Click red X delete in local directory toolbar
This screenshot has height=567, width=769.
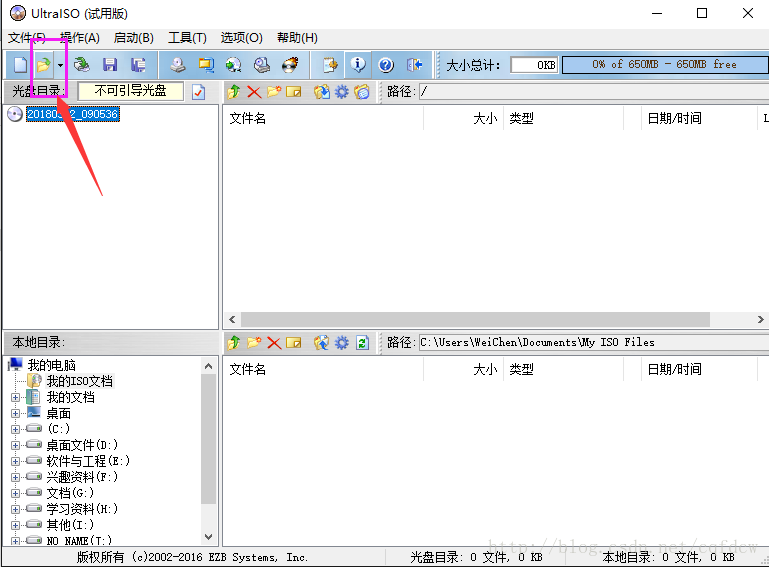point(274,342)
